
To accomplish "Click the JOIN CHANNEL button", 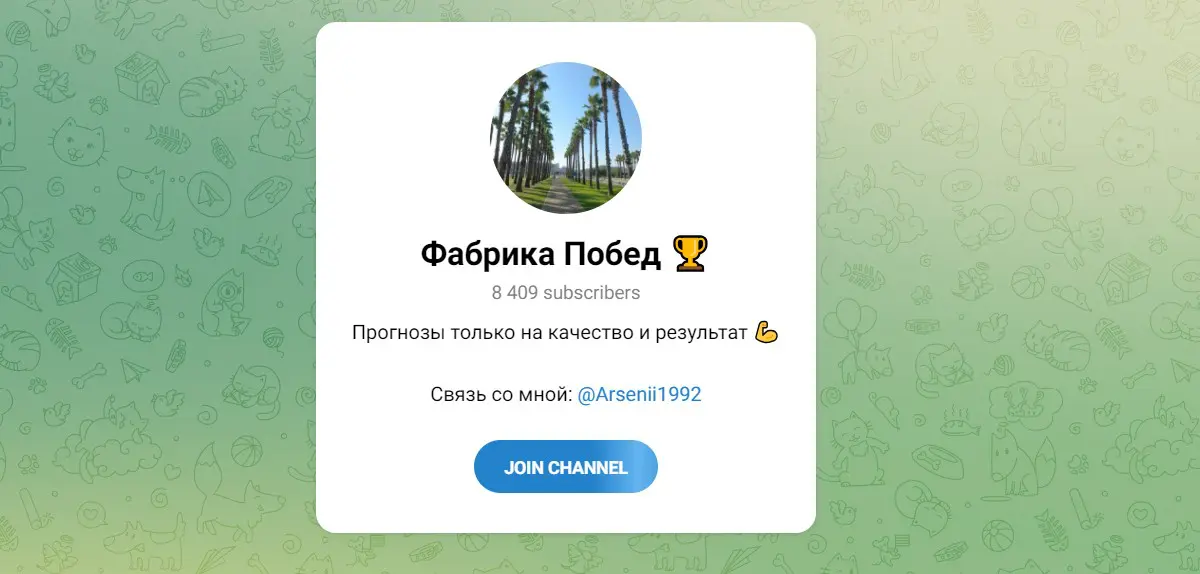I will (x=566, y=467).
